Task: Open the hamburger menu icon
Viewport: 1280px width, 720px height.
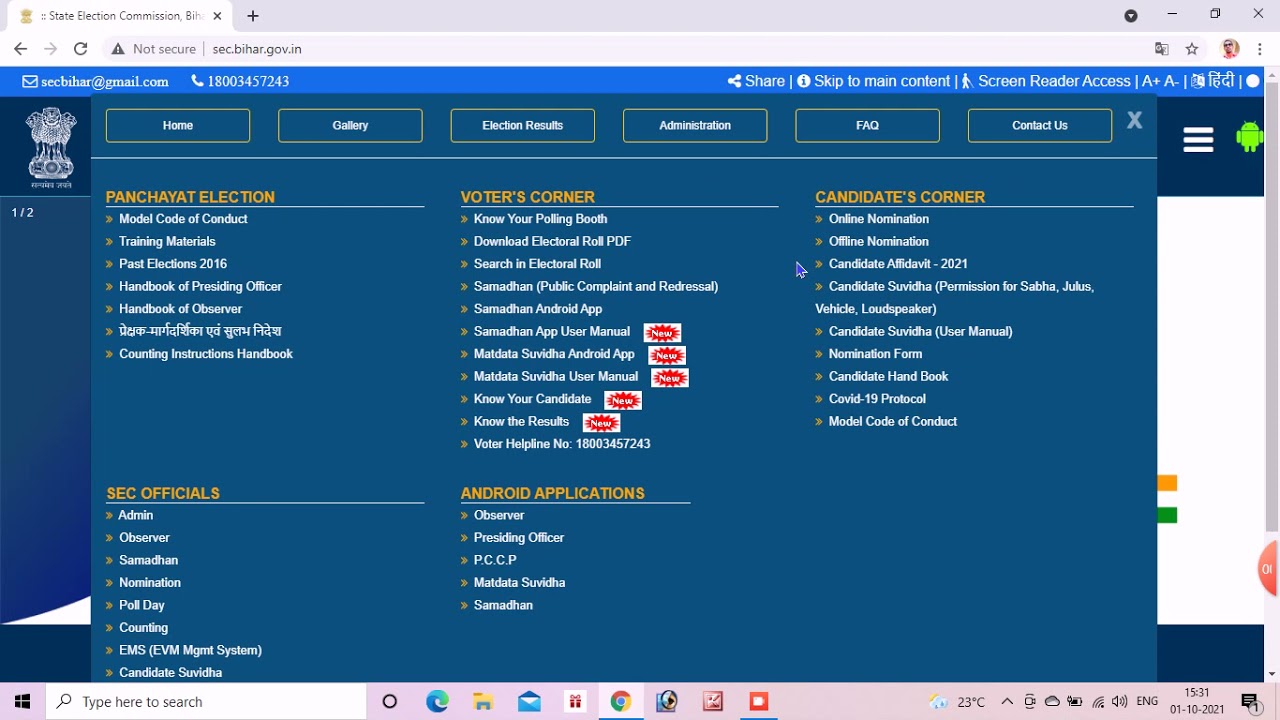Action: tap(1198, 139)
